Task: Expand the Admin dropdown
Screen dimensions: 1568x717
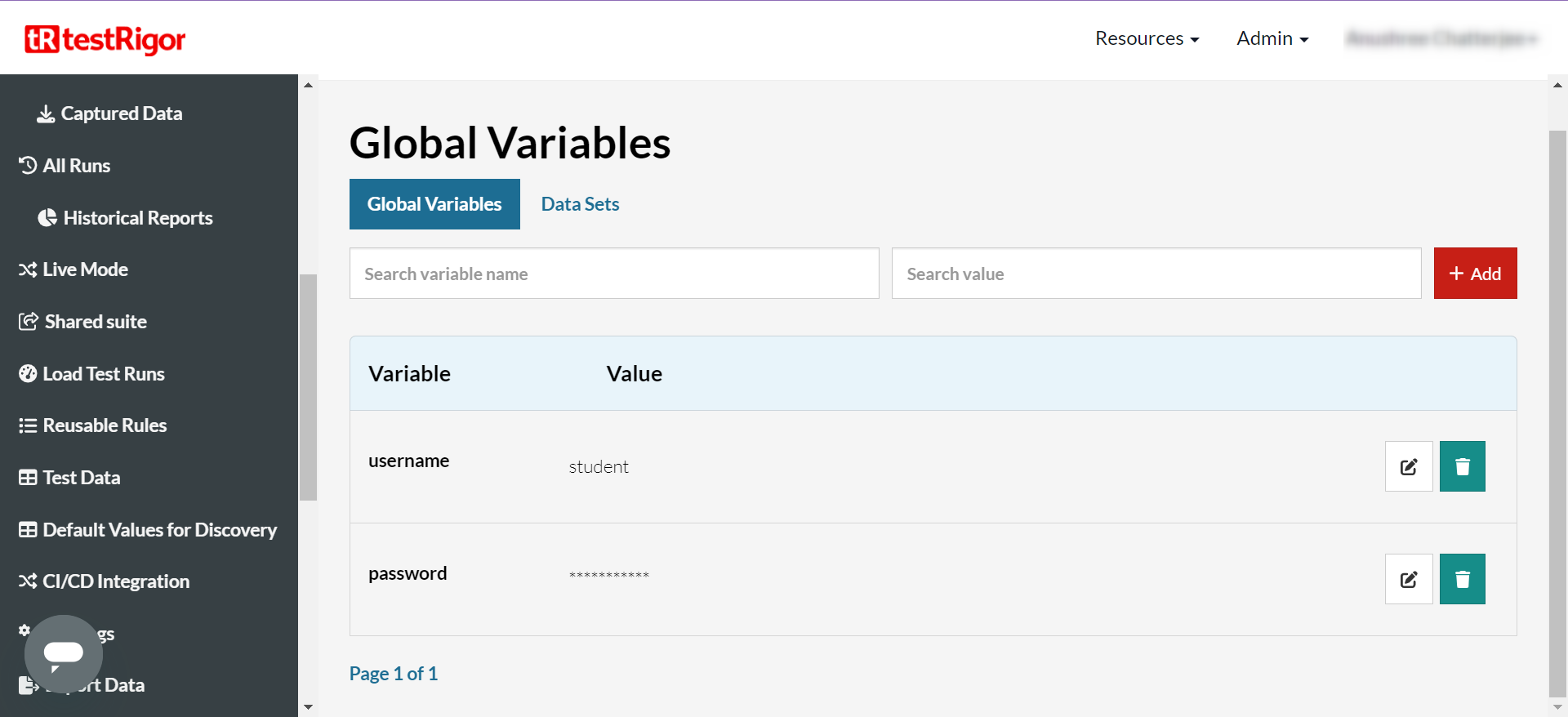Action: (1272, 38)
